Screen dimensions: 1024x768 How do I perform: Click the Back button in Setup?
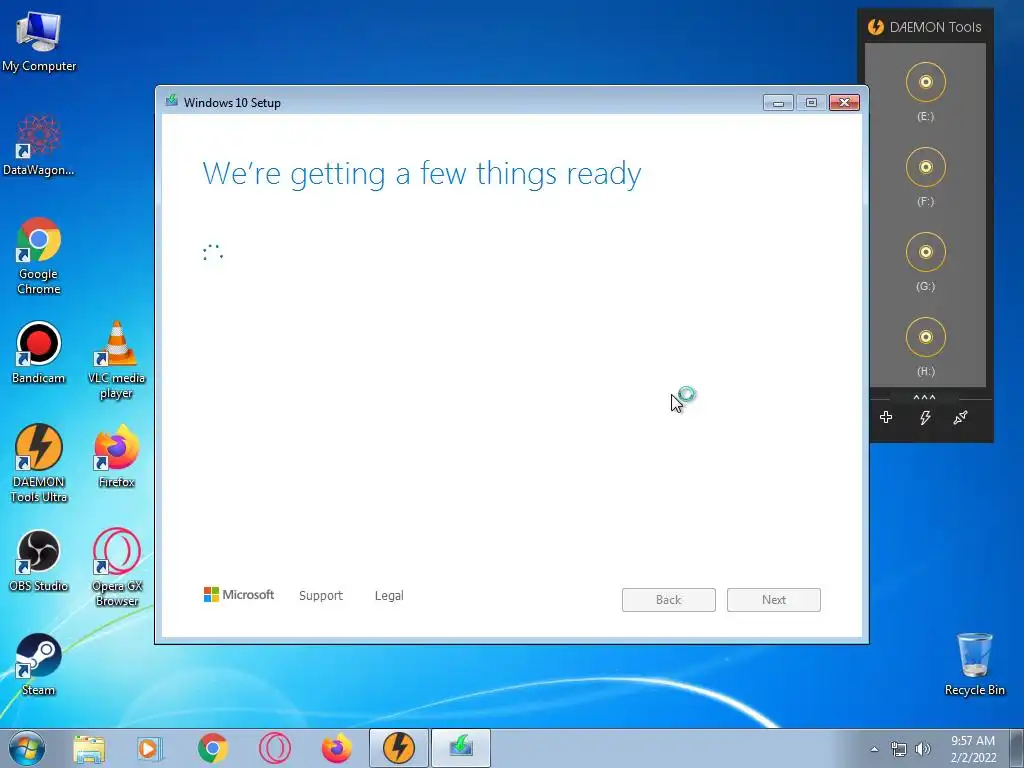click(x=669, y=600)
